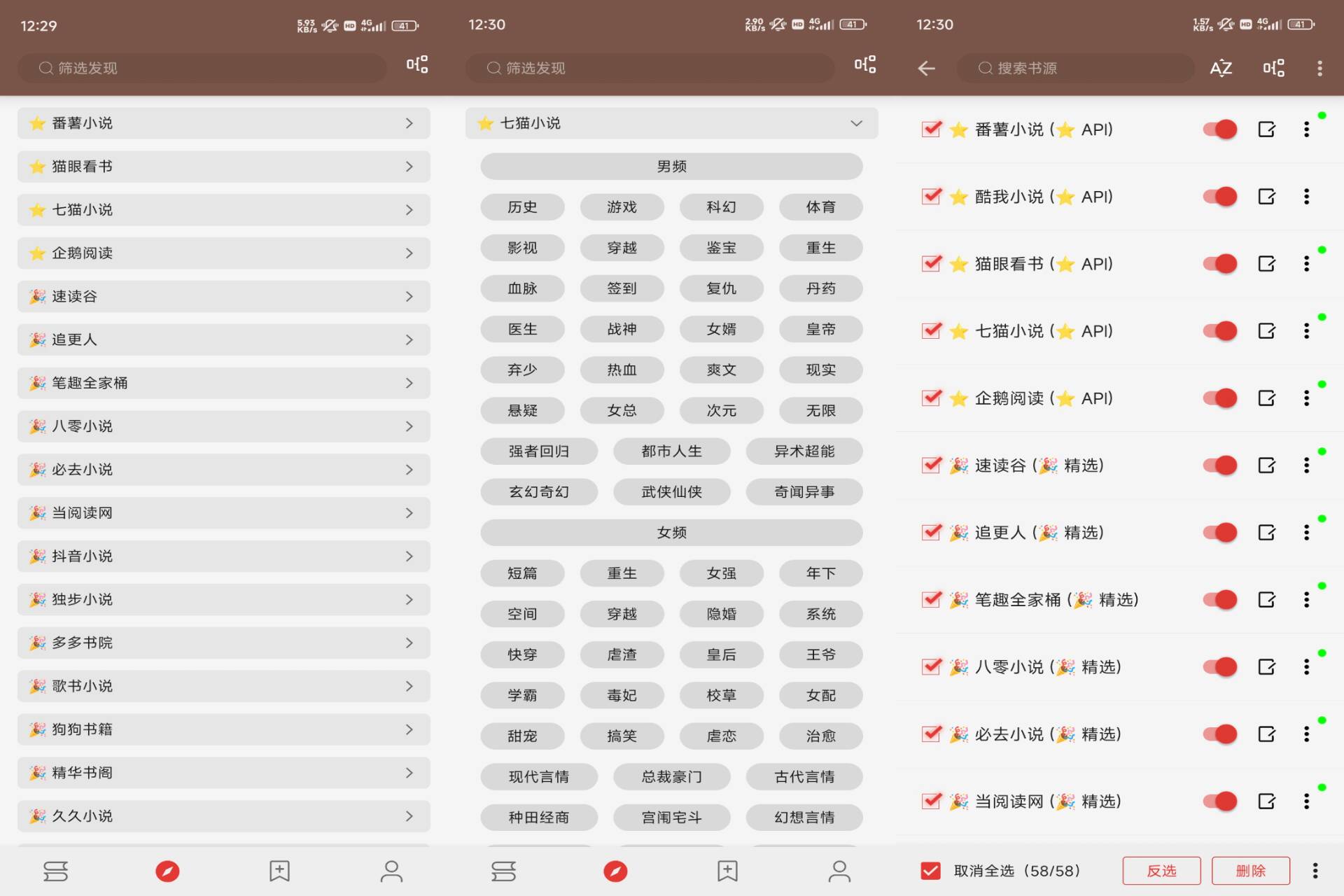
Task: Disable the red toggle for 笔趣全家桶
Action: tap(1219, 599)
